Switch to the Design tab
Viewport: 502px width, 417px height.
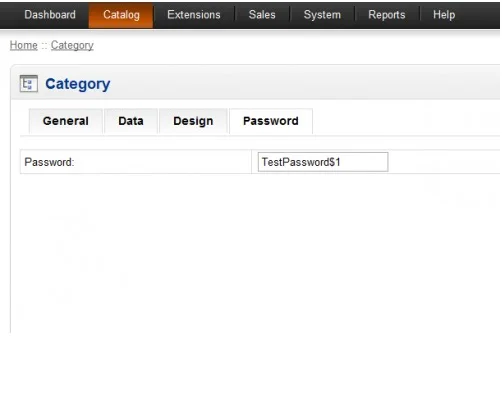coord(193,121)
